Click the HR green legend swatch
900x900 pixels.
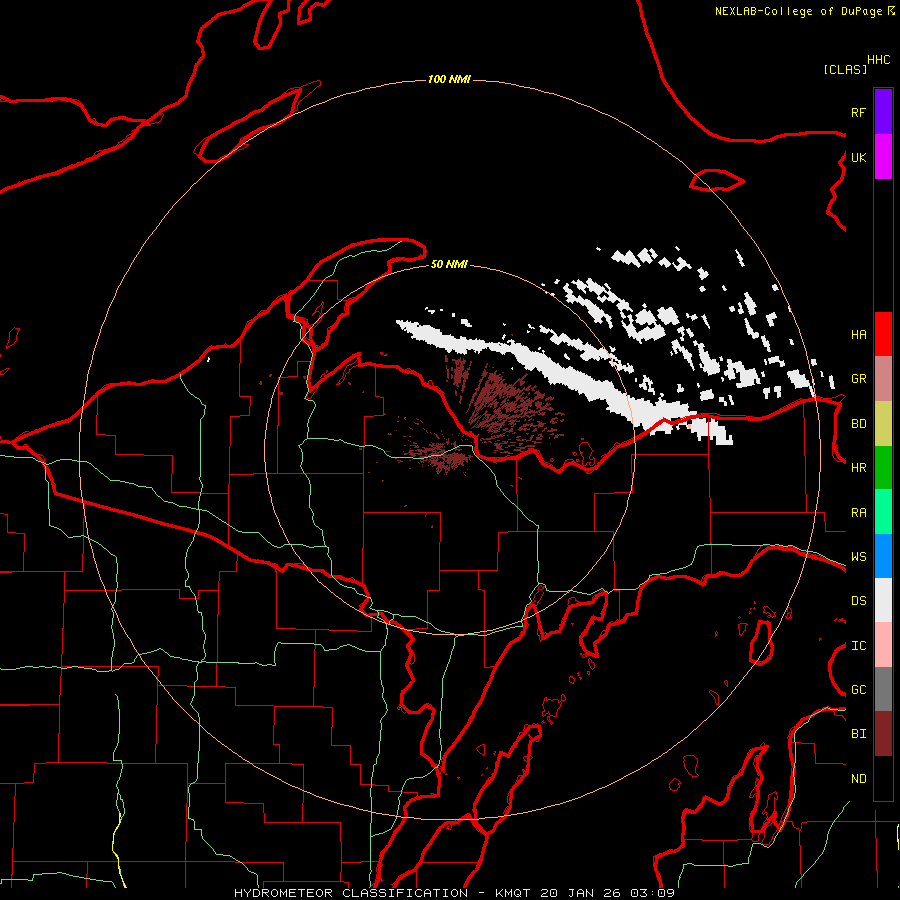pyautogui.click(x=883, y=468)
